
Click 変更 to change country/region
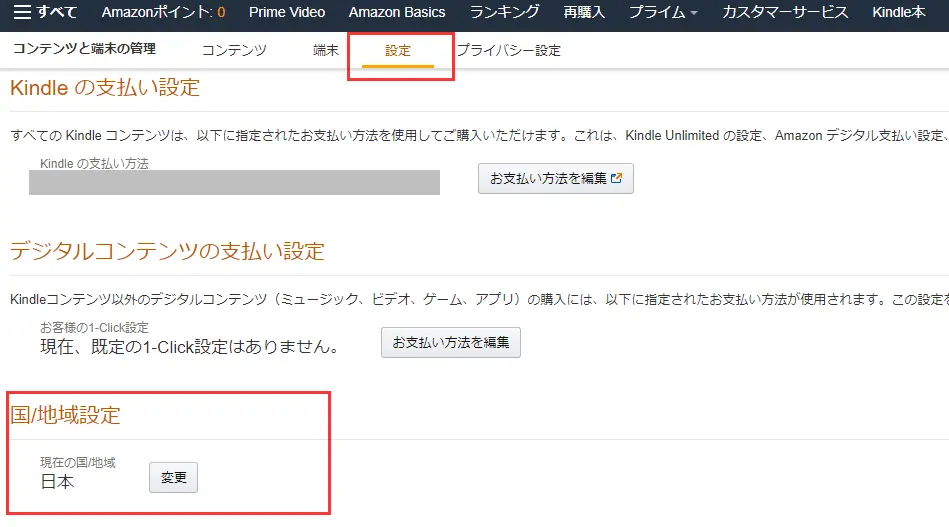(174, 477)
